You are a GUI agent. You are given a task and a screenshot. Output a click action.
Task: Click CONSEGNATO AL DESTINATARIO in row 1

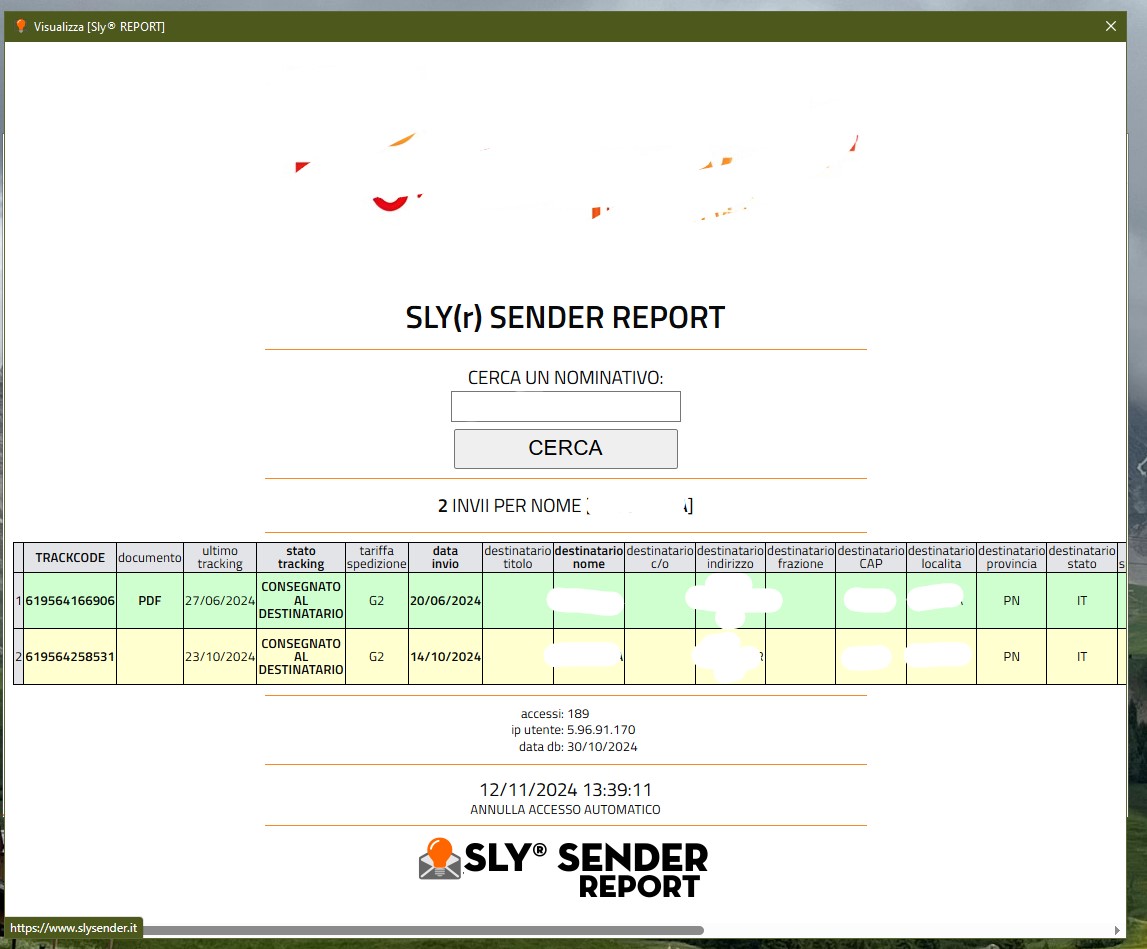click(301, 600)
